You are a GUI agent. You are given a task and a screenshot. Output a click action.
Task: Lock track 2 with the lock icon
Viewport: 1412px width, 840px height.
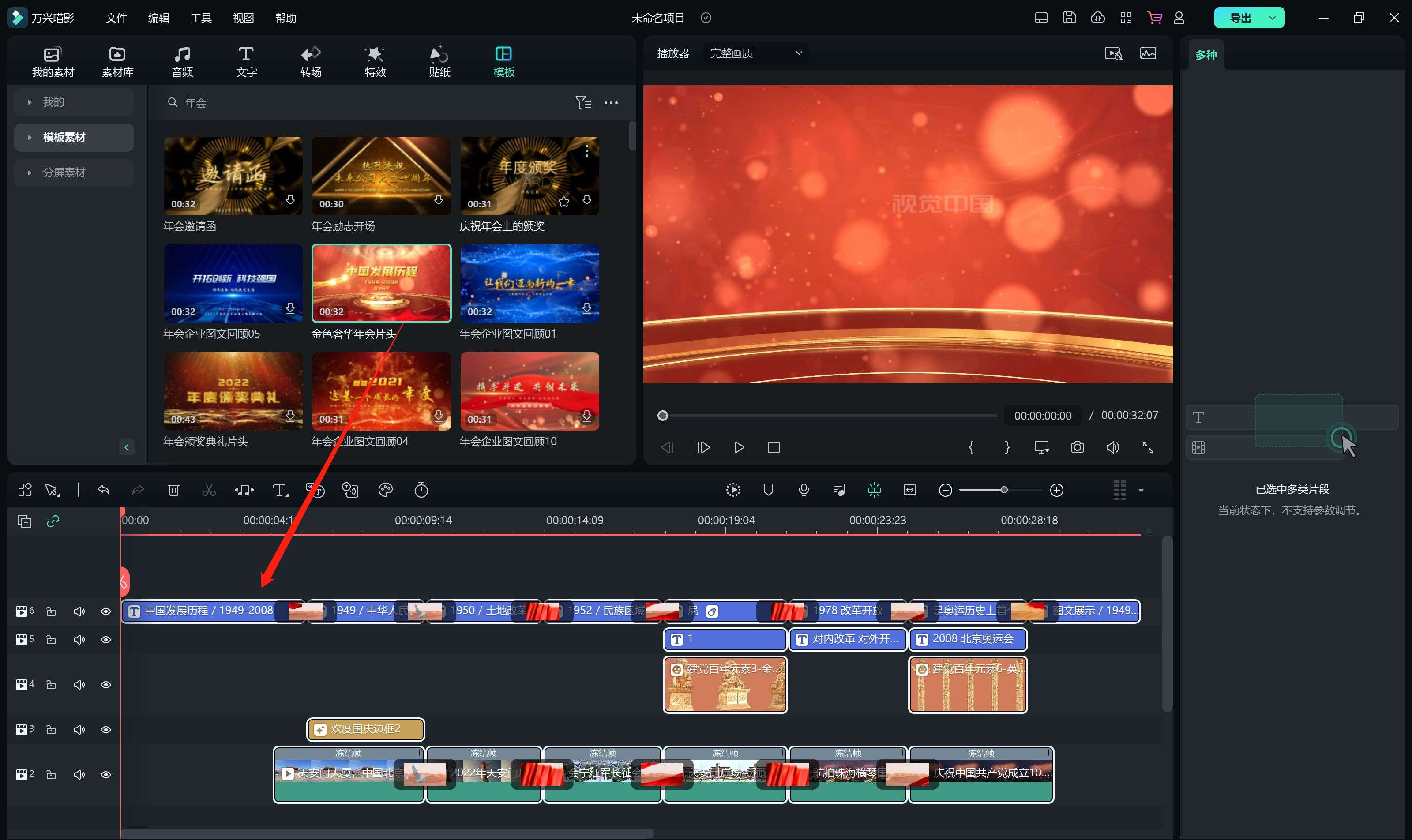point(51,775)
